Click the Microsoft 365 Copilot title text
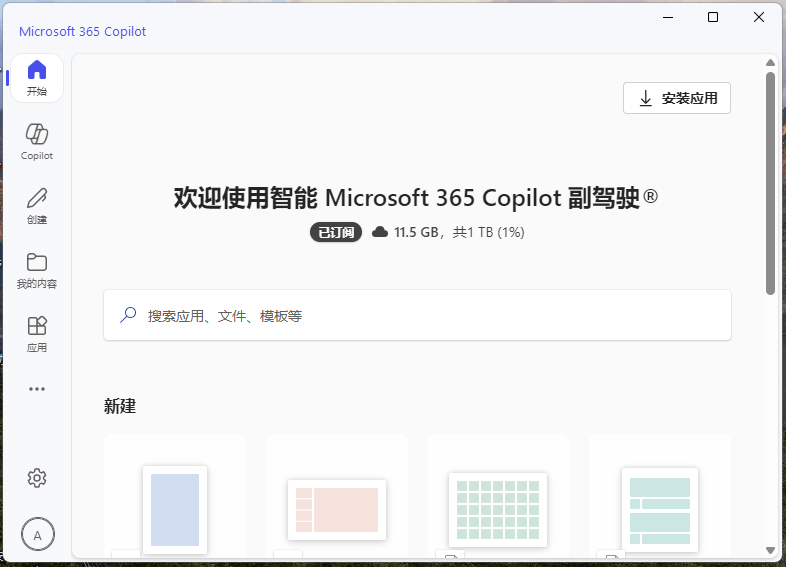Screen dimensions: 786x567 click(83, 32)
